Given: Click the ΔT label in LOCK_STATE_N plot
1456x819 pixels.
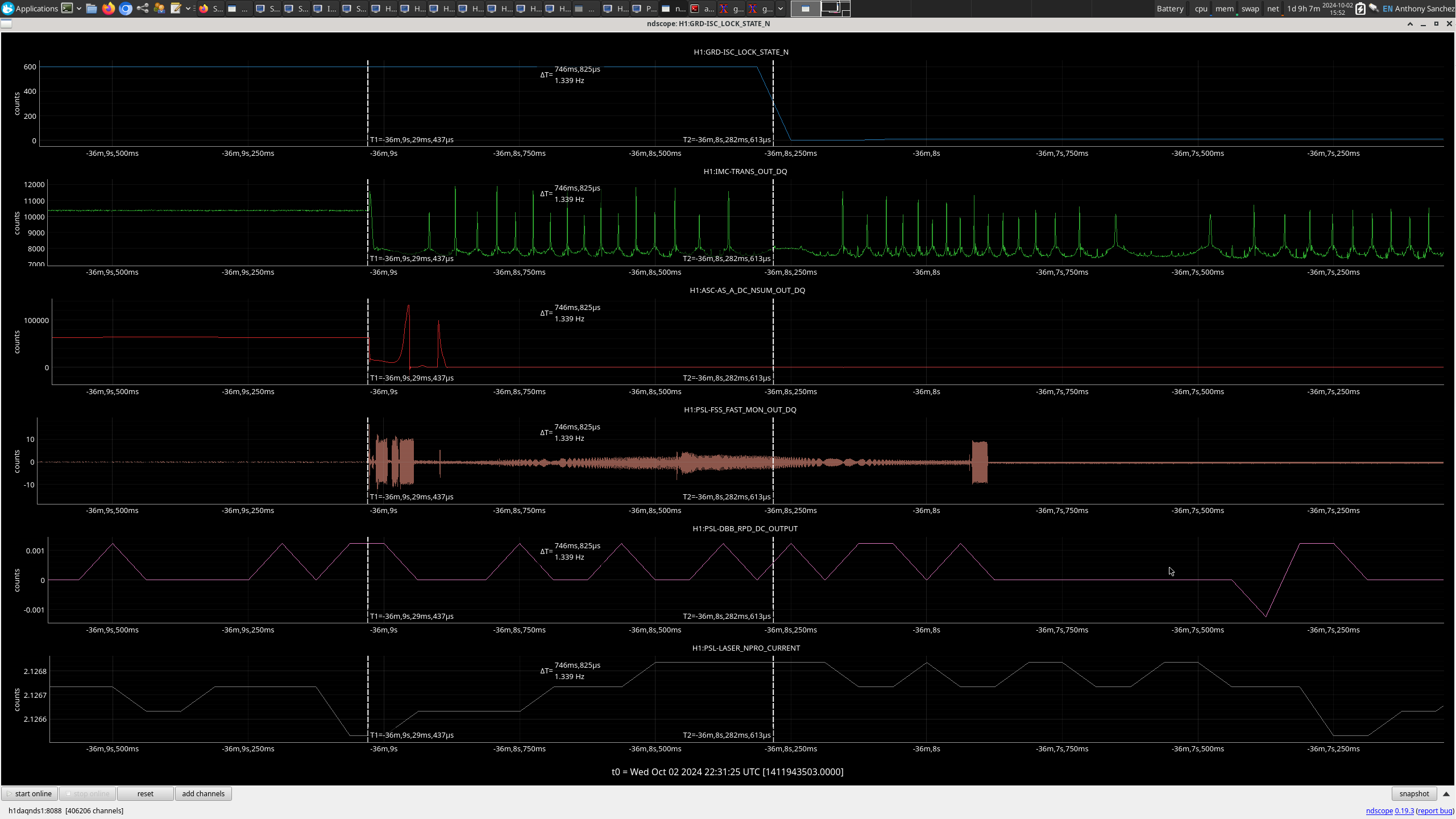Looking at the screenshot, I should tap(570, 75).
